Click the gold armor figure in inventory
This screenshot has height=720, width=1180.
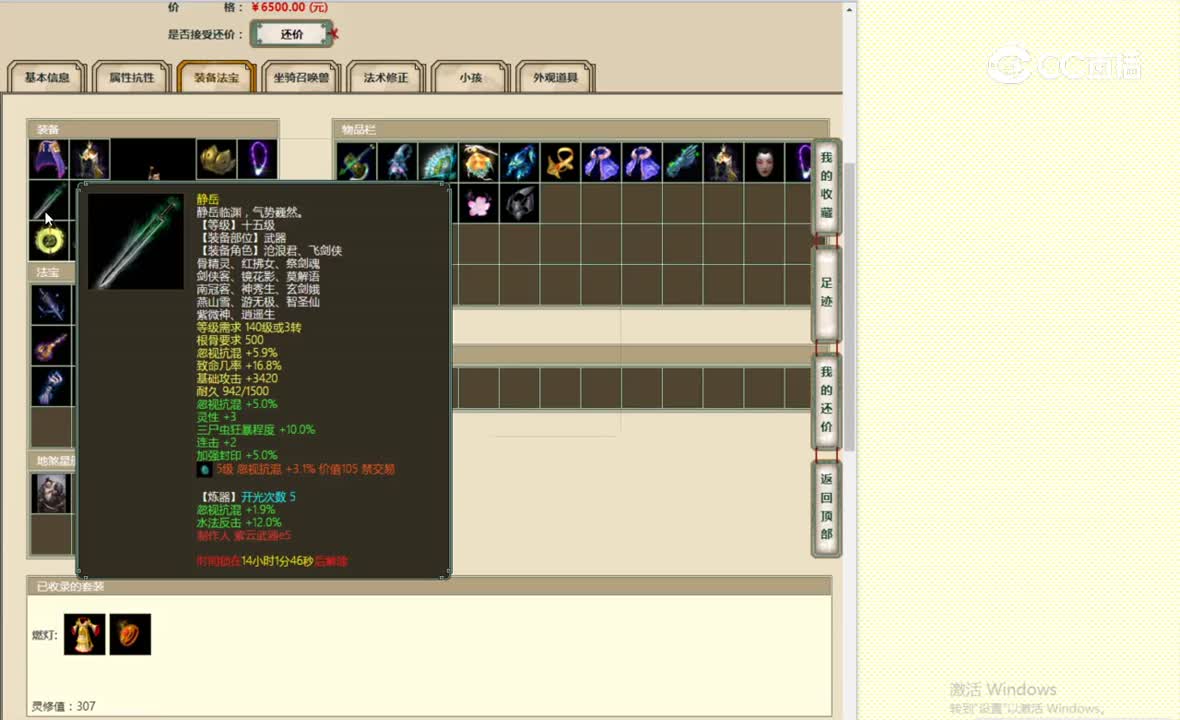(723, 162)
